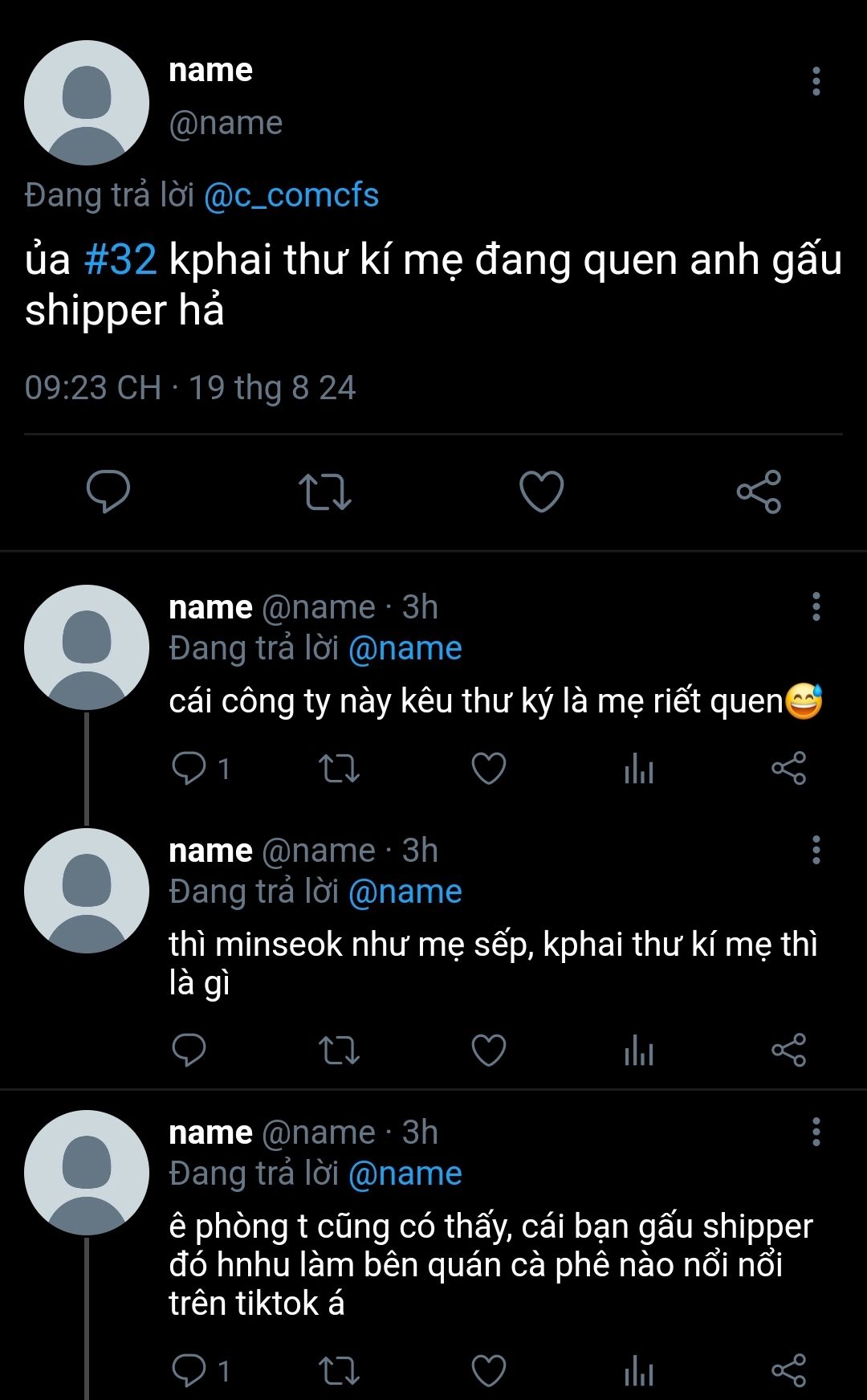This screenshot has width=867, height=1400.
Task: Open more options on 'cái công ty này' reply
Action: click(x=816, y=606)
